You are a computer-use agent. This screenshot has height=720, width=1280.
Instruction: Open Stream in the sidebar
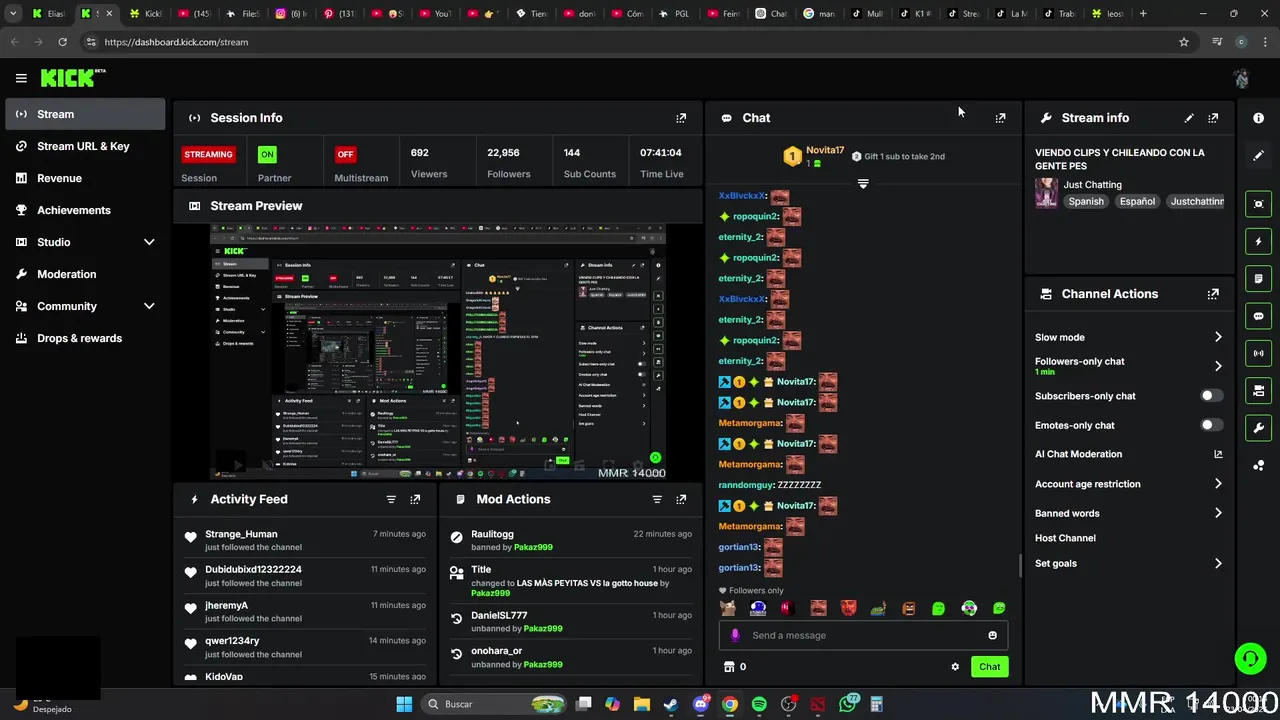[x=85, y=114]
